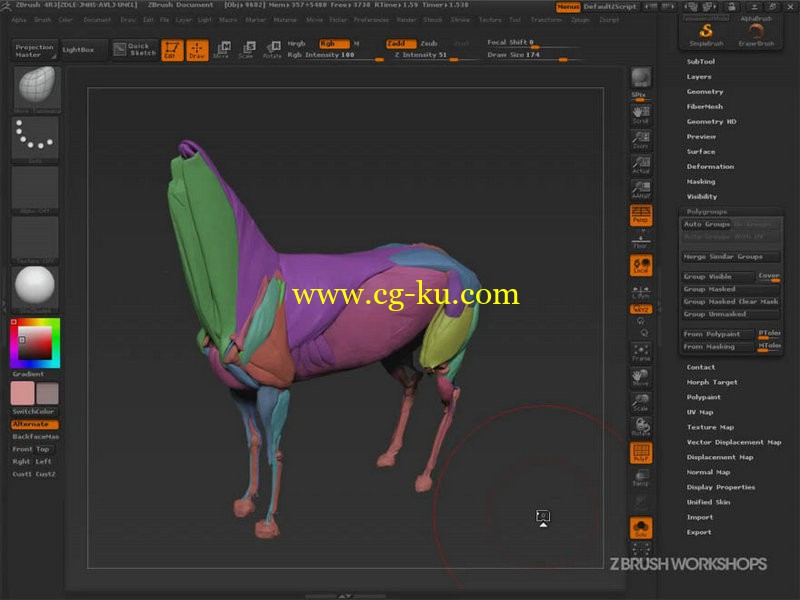Select the Move mode icon in top shelf

click(222, 50)
